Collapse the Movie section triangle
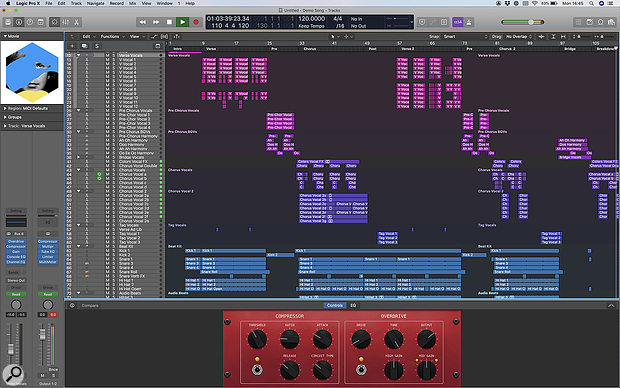This screenshot has width=620, height=388. pos(5,36)
